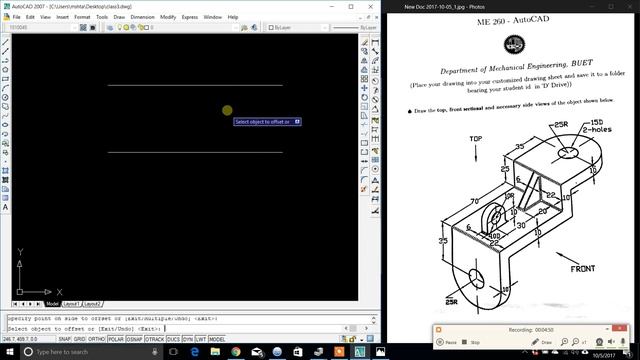This screenshot has width=640, height=360.
Task: Select the Line tool in Draw toolbar
Action: coord(5,42)
